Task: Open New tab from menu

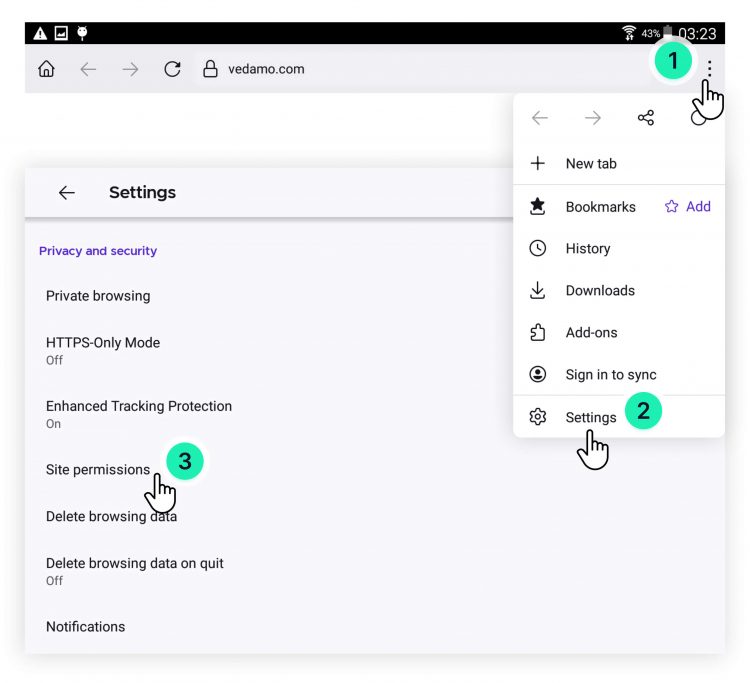Action: pos(590,164)
